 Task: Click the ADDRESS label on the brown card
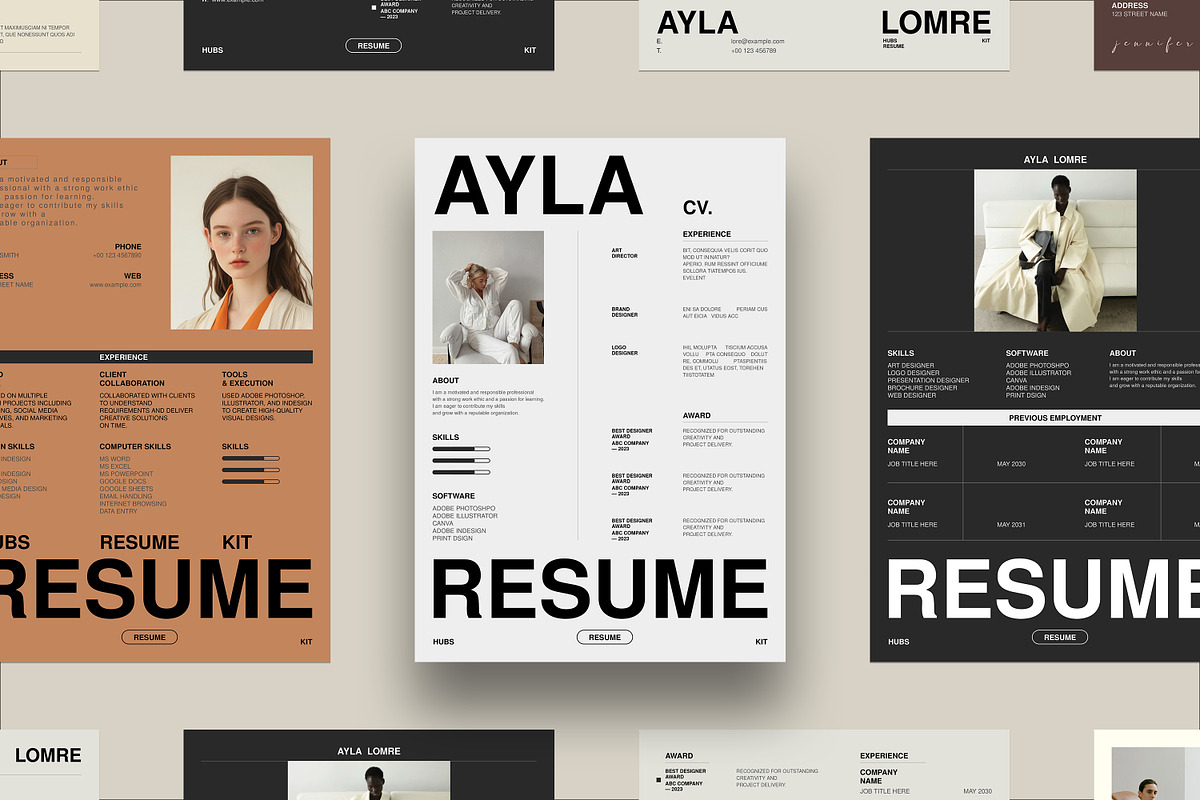click(1130, 5)
